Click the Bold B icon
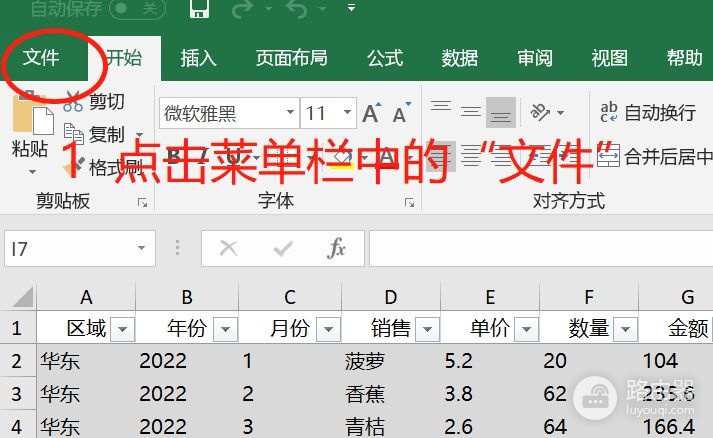The height and width of the screenshot is (438, 713). [174, 156]
